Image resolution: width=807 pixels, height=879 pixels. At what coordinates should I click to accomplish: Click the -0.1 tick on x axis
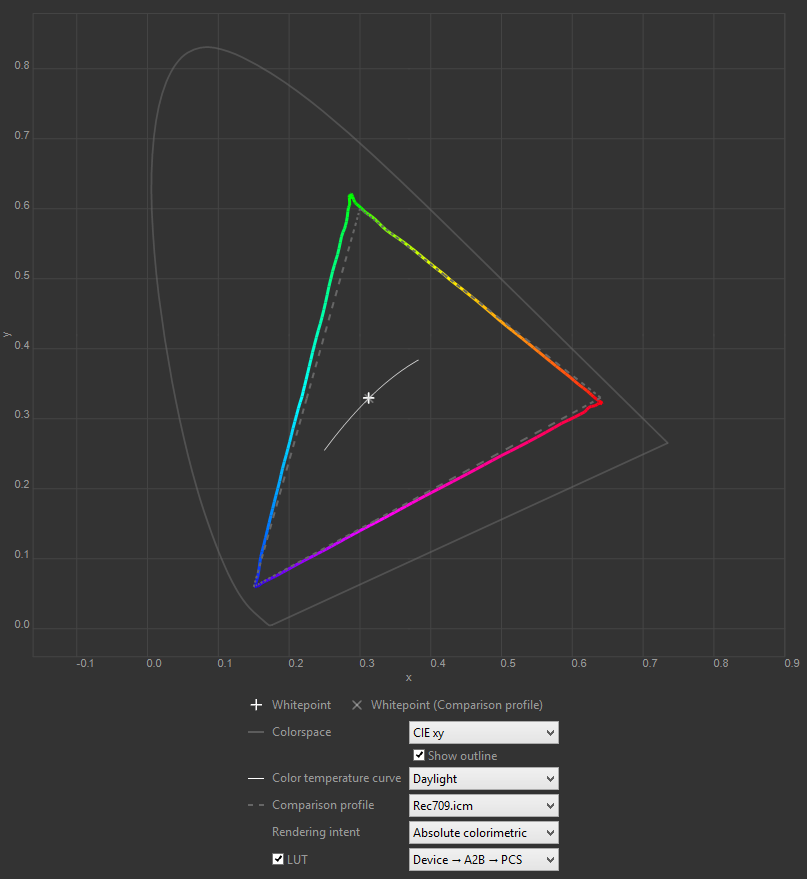pos(85,663)
